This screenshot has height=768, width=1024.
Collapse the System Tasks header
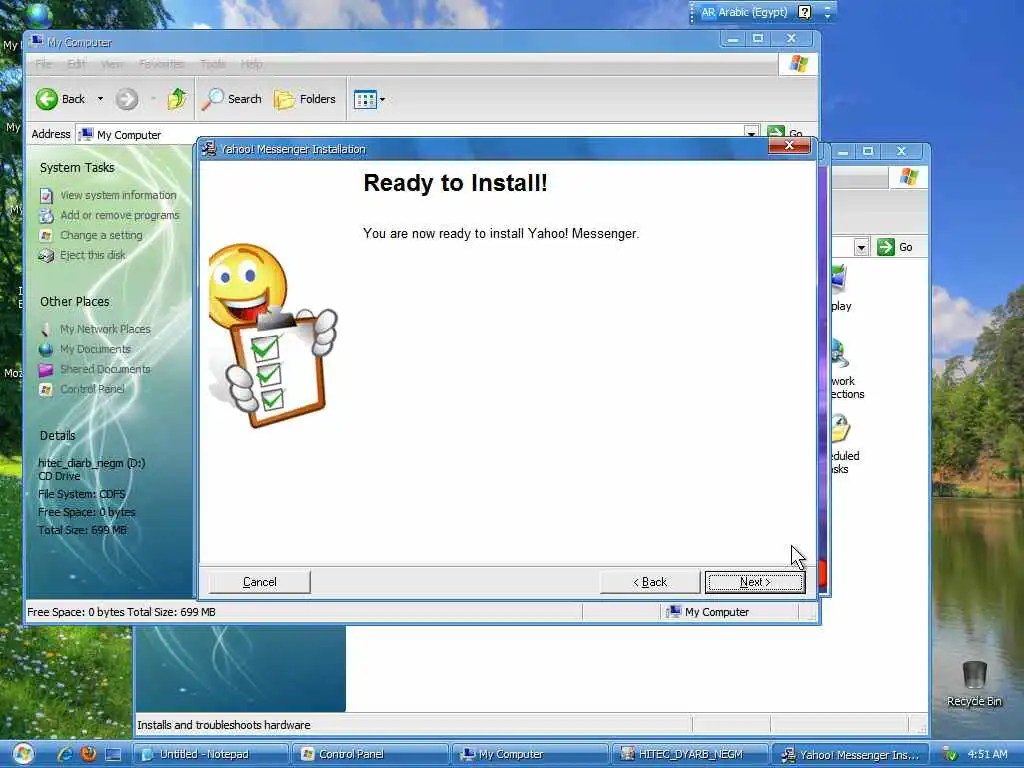point(77,168)
